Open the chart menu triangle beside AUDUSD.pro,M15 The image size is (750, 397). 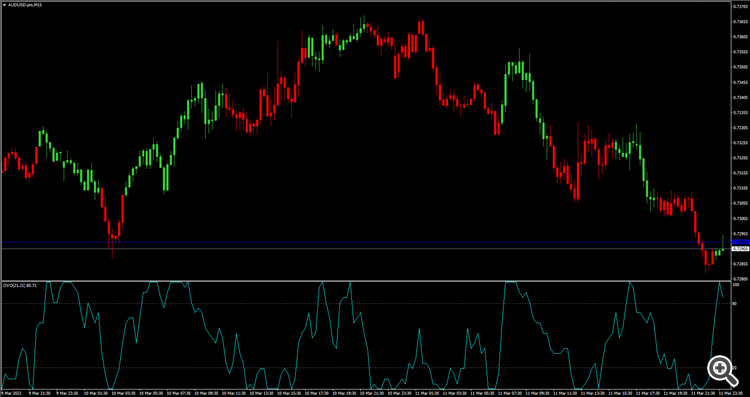pos(4,4)
